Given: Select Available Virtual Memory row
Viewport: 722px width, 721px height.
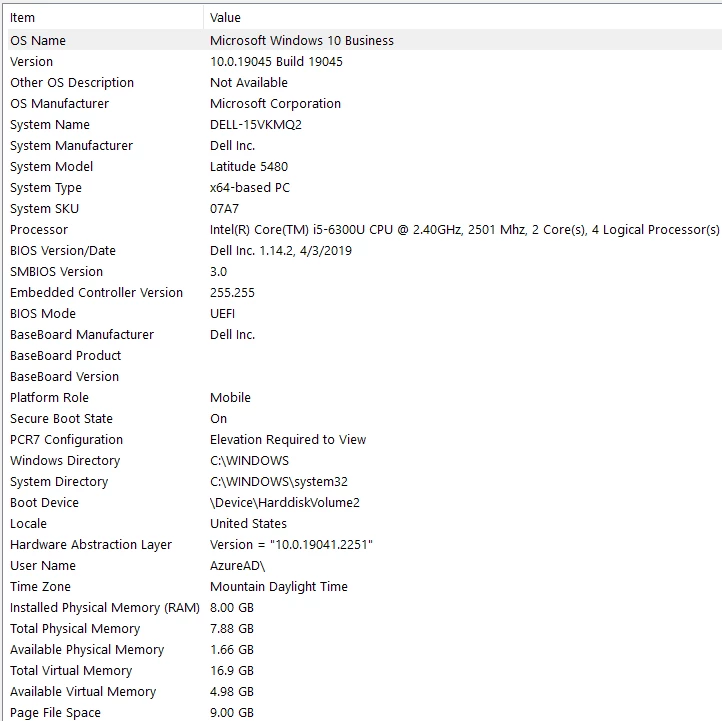Looking at the screenshot, I should [x=83, y=692].
